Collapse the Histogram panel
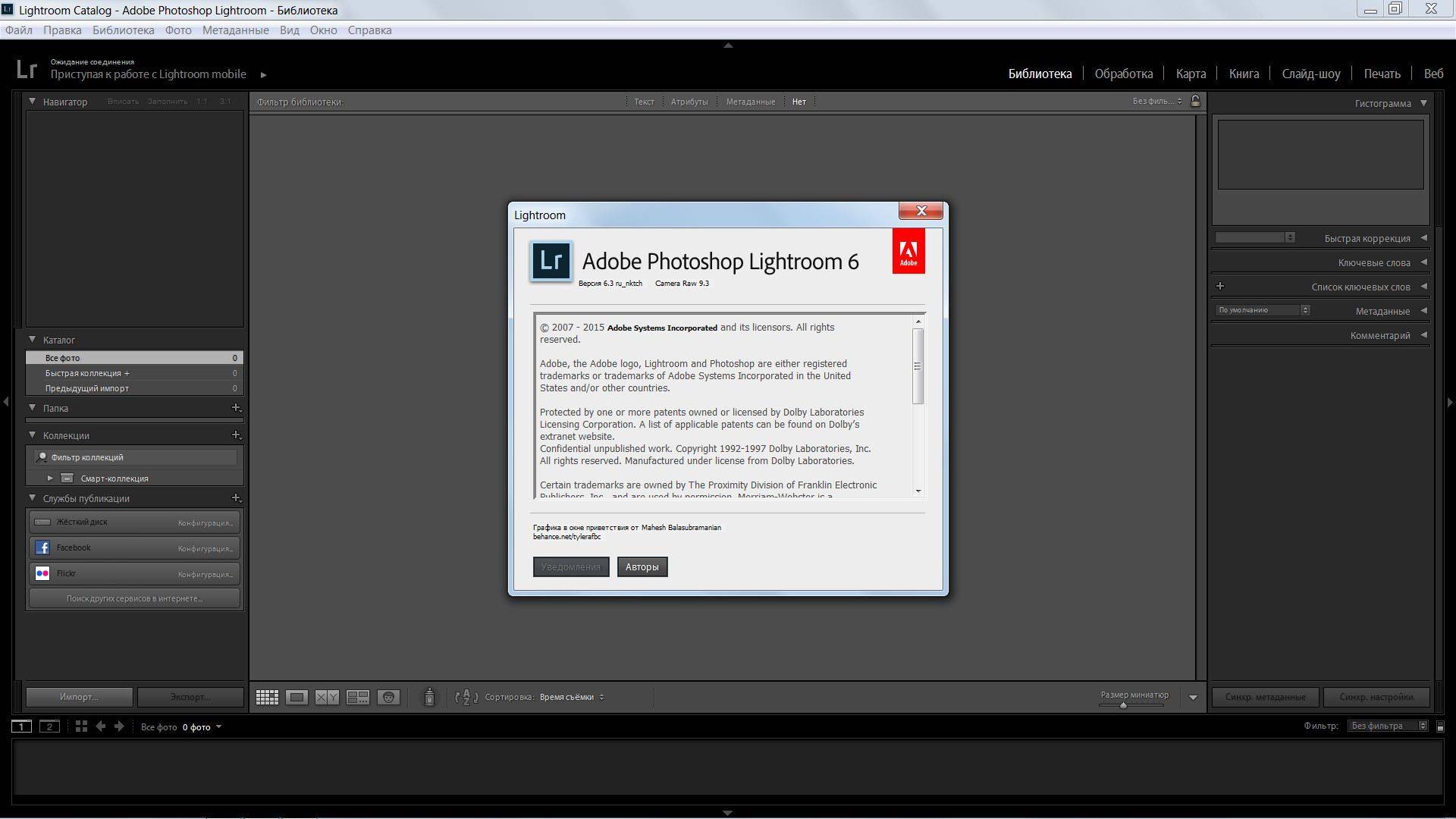Viewport: 1456px width, 819px height. tap(1423, 103)
